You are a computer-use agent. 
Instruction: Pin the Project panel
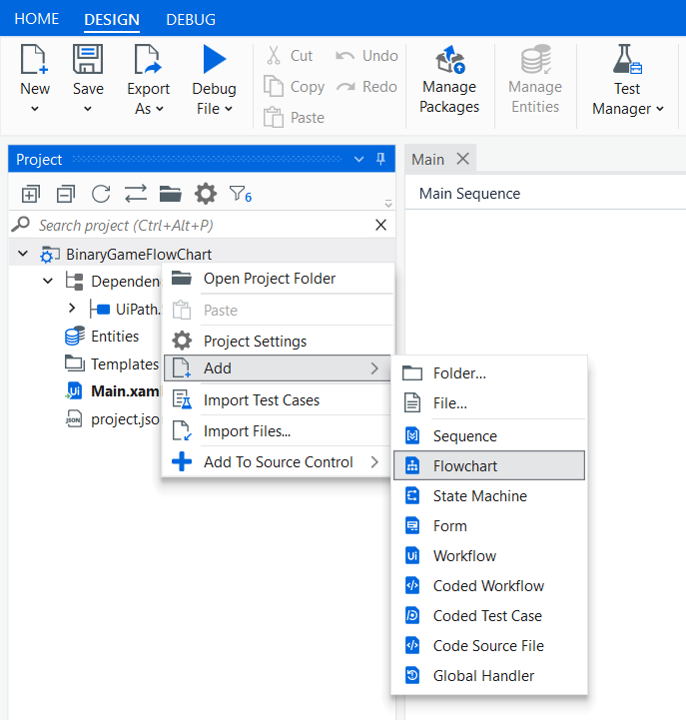tap(381, 159)
